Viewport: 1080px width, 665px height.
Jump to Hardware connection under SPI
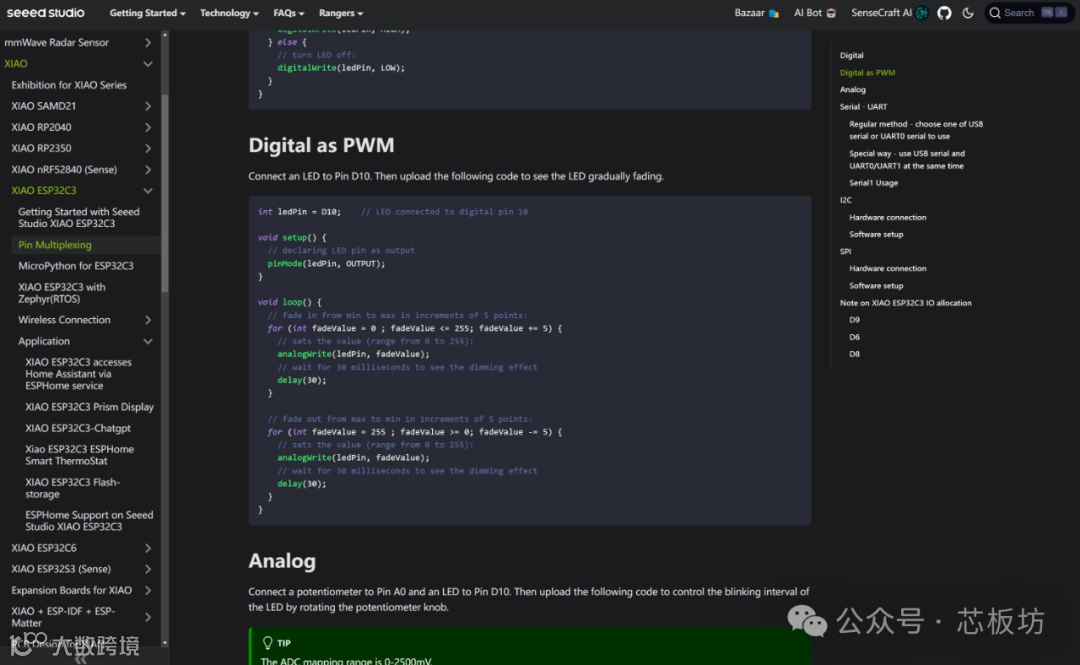click(887, 268)
